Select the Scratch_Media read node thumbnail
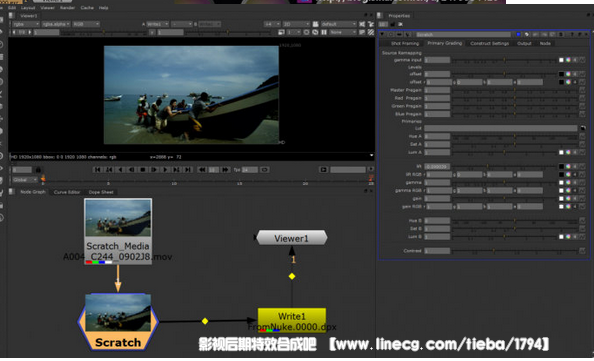This screenshot has height=361, width=594. point(118,217)
